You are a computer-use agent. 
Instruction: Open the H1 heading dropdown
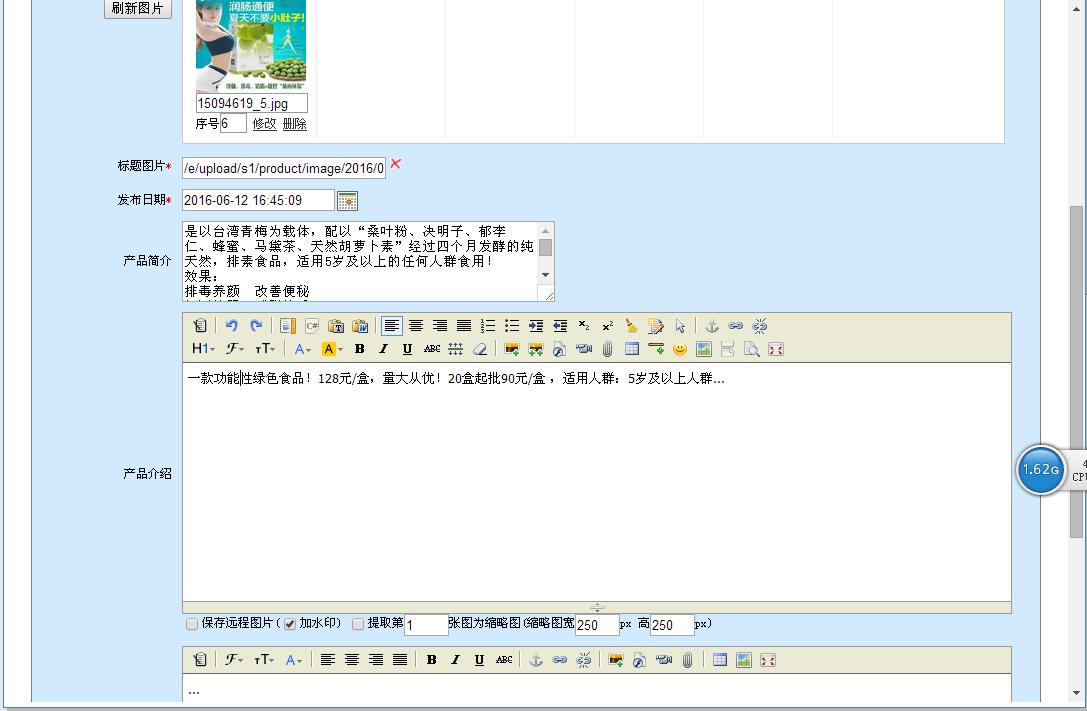point(203,349)
